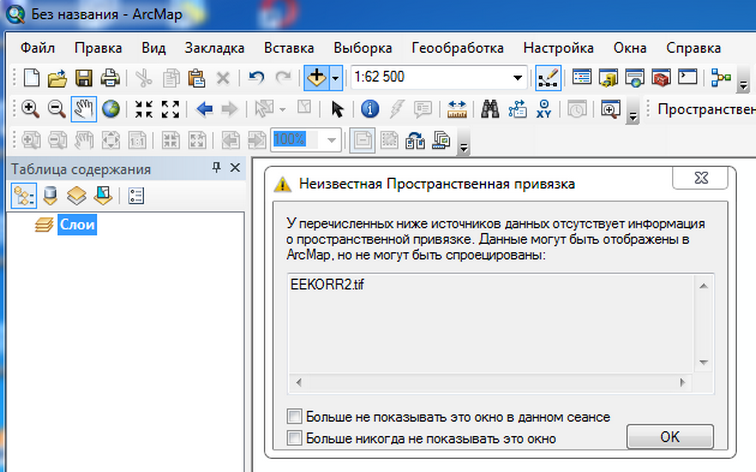The image size is (756, 472).
Task: Select the Measure ruler tool
Action: [x=457, y=109]
